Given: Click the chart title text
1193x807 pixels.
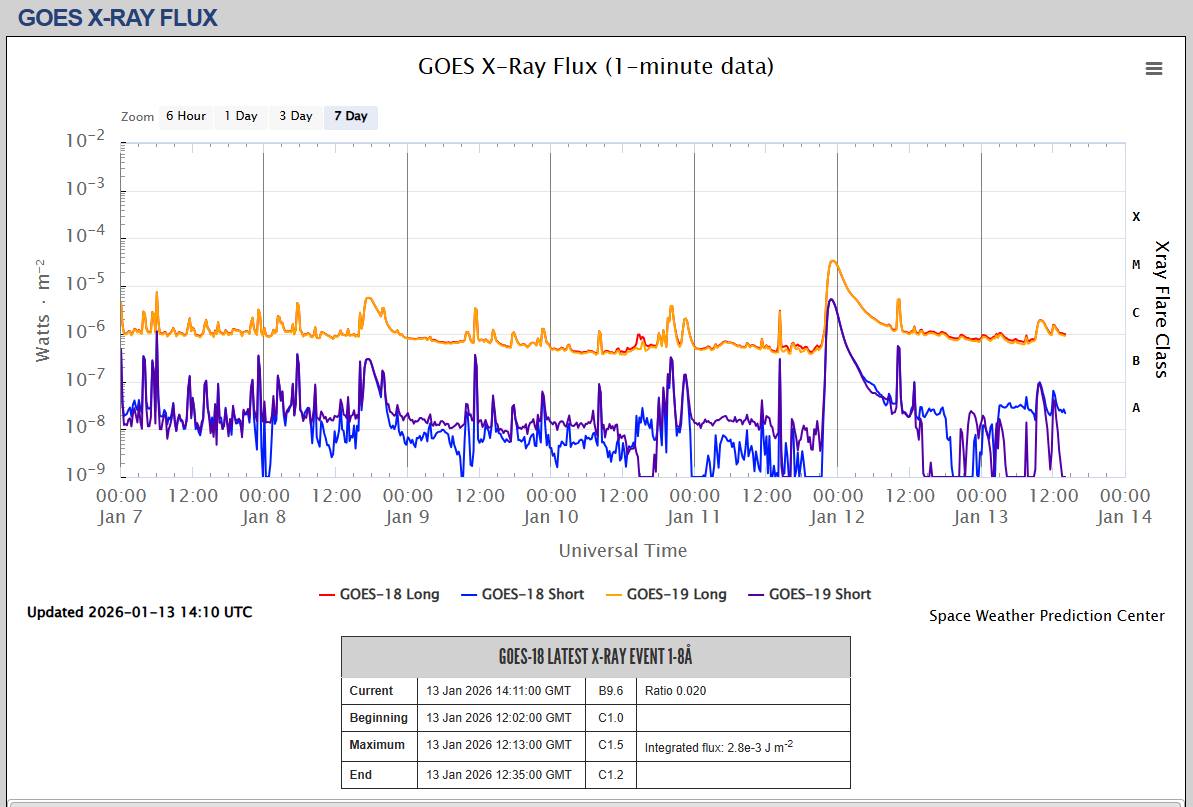Looking at the screenshot, I should (x=595, y=67).
